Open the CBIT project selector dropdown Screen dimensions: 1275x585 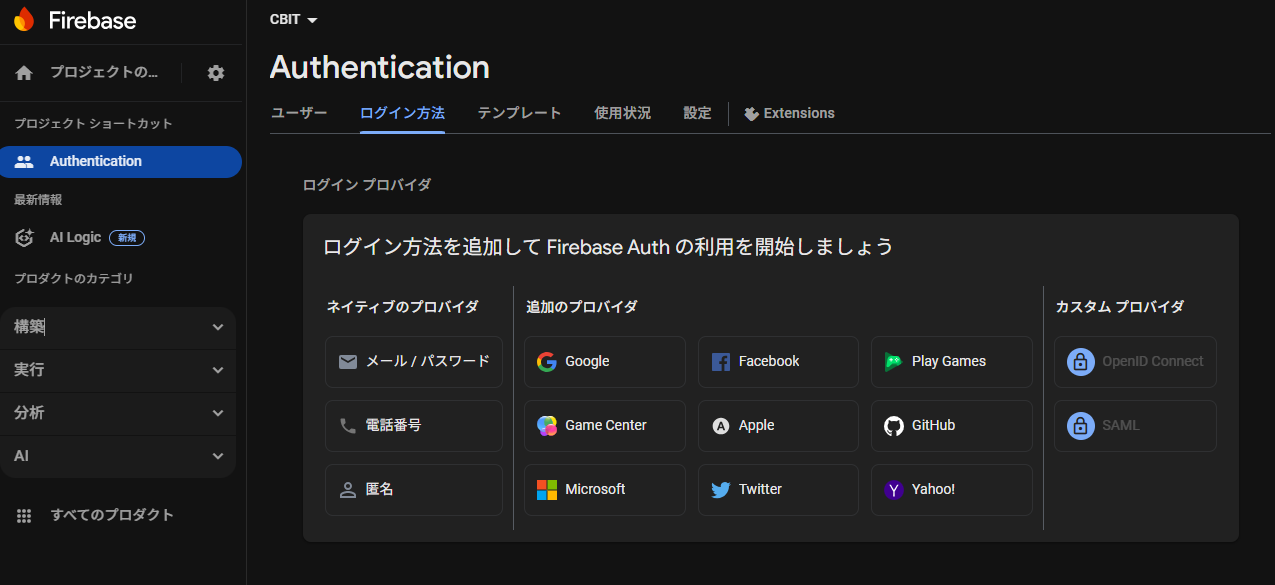pos(294,20)
